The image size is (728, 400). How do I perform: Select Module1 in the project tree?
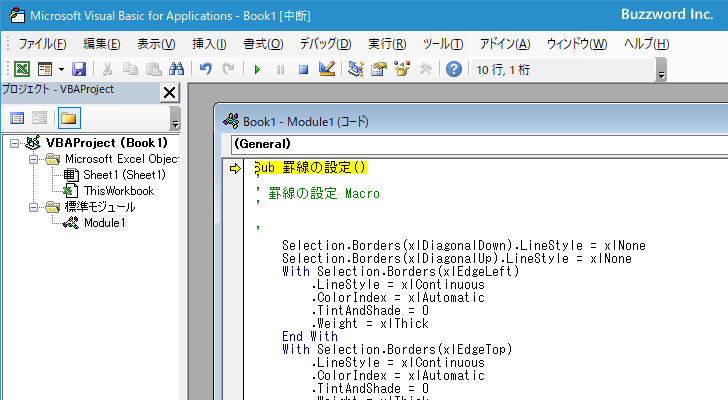pyautogui.click(x=104, y=223)
